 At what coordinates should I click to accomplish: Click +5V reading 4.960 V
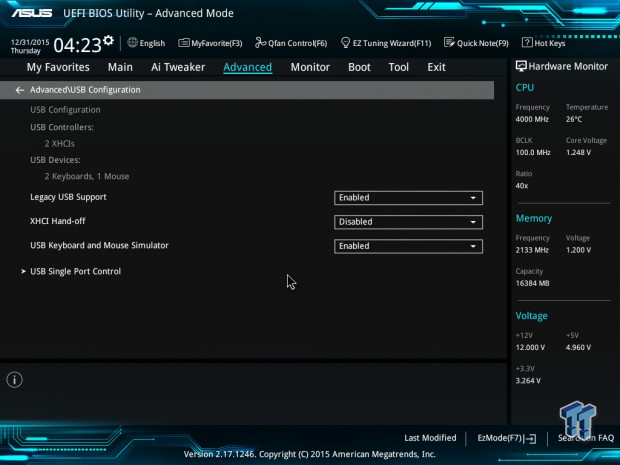point(578,348)
